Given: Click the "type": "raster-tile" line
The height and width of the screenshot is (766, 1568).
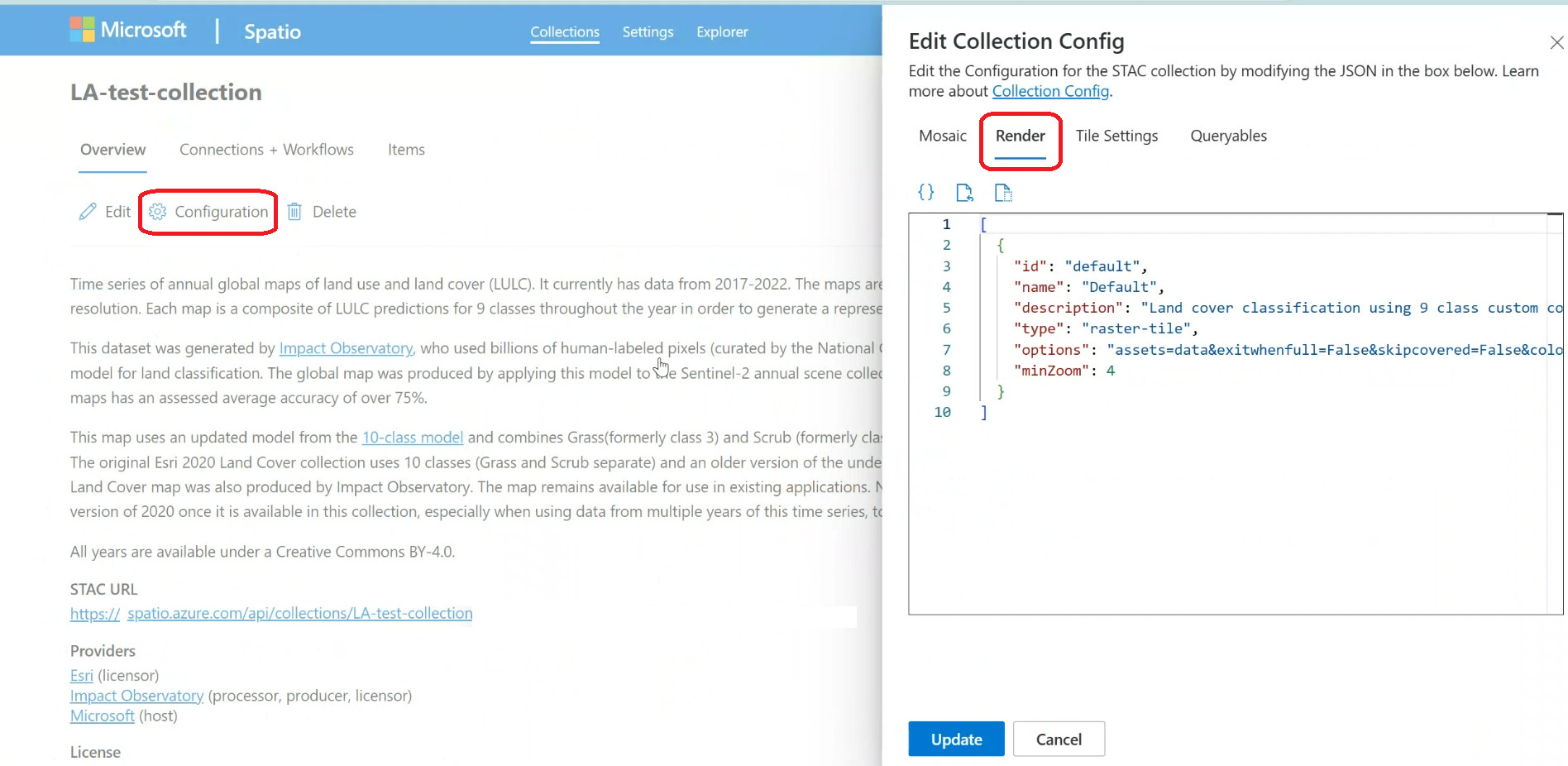Looking at the screenshot, I should pyautogui.click(x=1106, y=328).
